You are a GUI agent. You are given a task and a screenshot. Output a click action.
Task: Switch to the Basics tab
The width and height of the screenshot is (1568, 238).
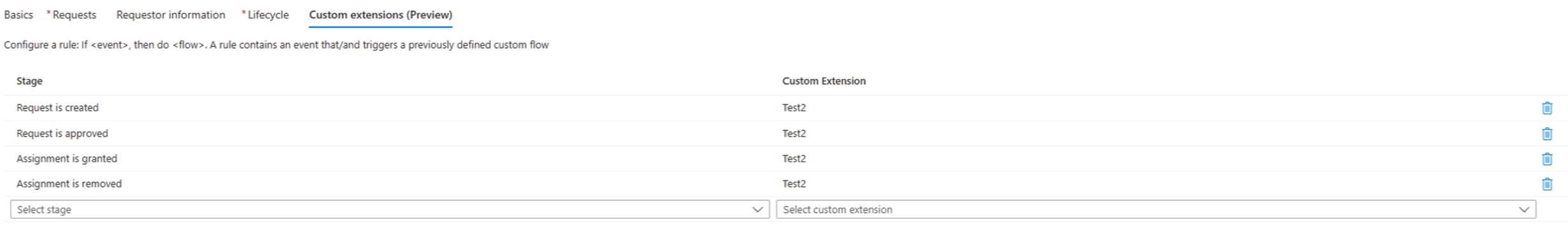point(18,15)
